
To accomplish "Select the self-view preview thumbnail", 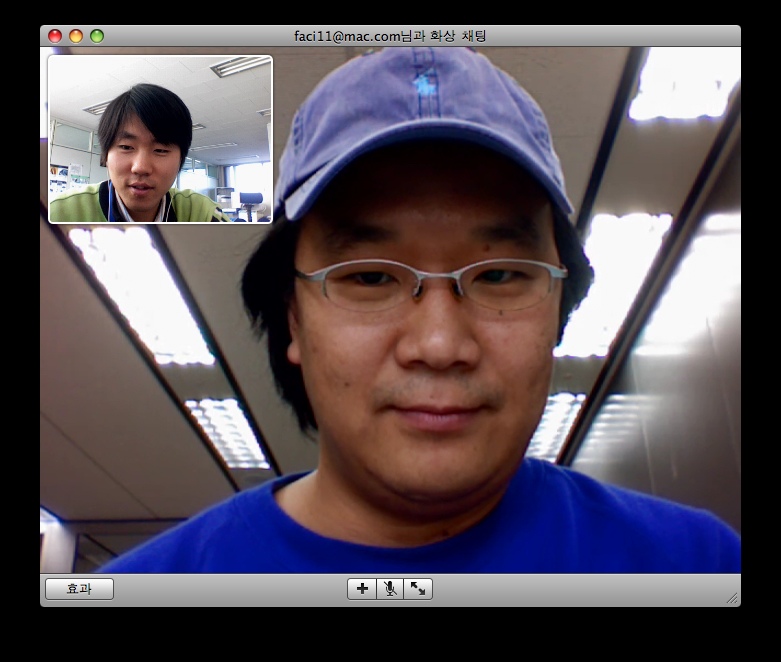I will (160, 139).
